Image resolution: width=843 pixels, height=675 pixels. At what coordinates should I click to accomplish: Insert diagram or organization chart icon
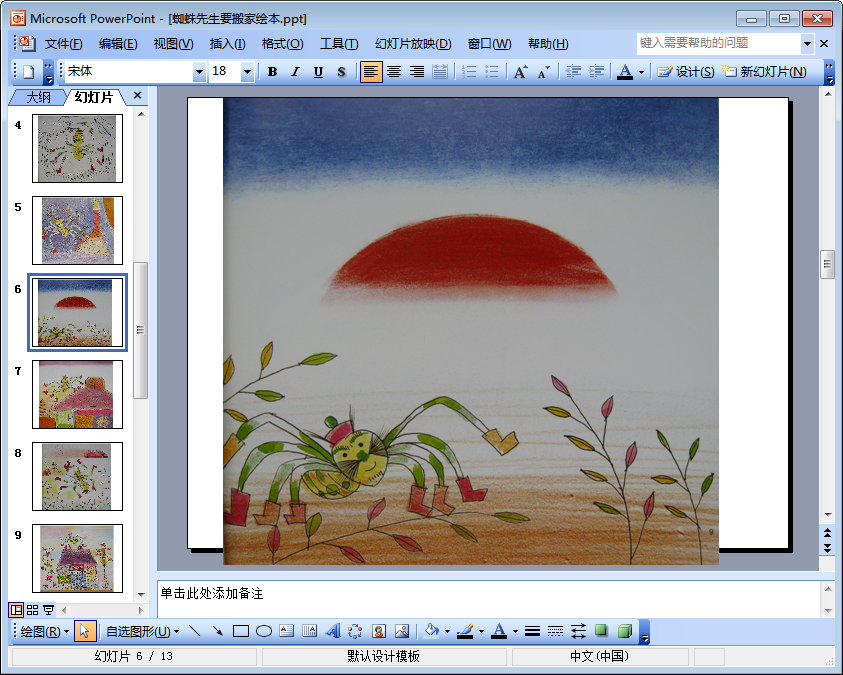pyautogui.click(x=355, y=631)
